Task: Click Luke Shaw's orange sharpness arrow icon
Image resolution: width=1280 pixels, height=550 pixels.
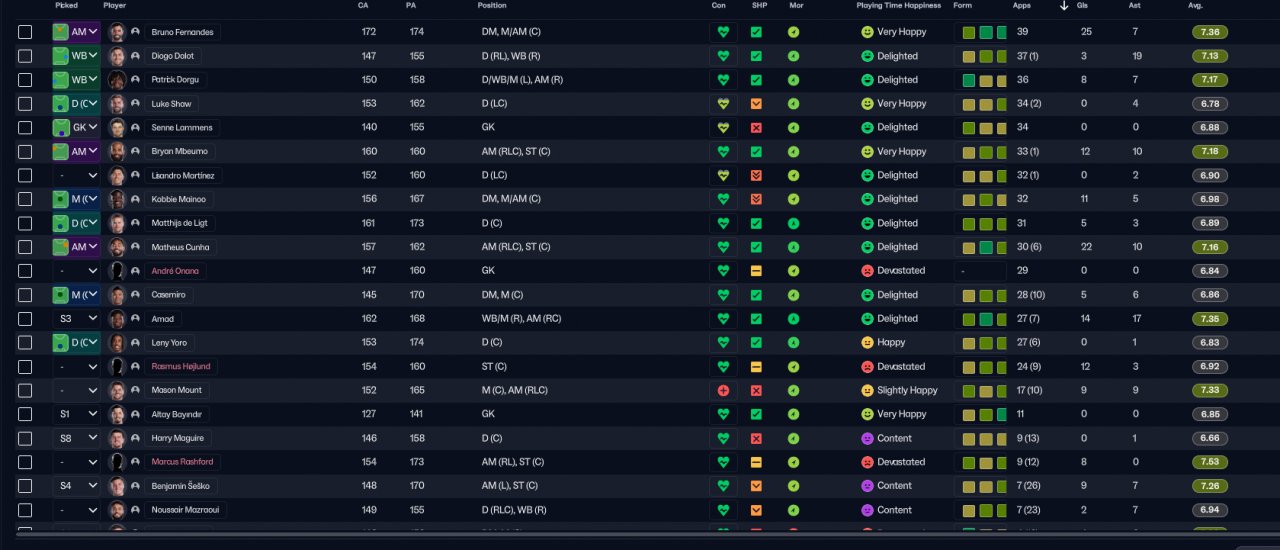Action: [756, 104]
